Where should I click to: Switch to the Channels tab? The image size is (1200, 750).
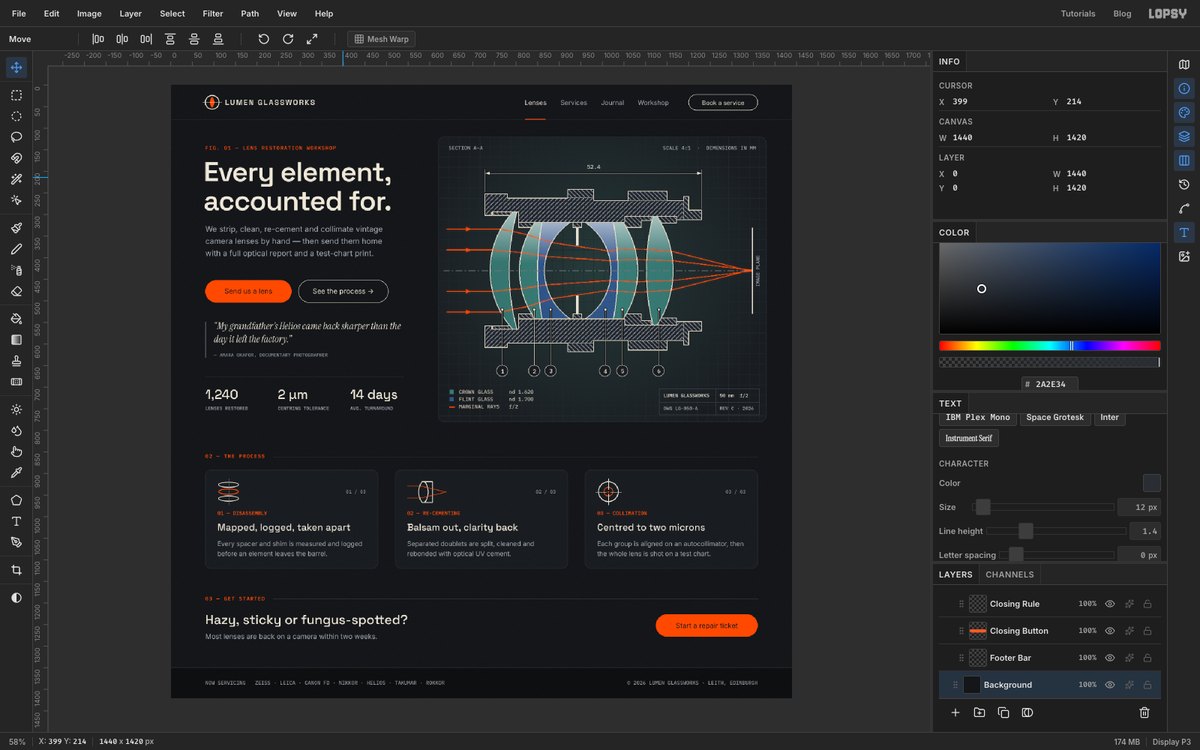pyautogui.click(x=1010, y=575)
